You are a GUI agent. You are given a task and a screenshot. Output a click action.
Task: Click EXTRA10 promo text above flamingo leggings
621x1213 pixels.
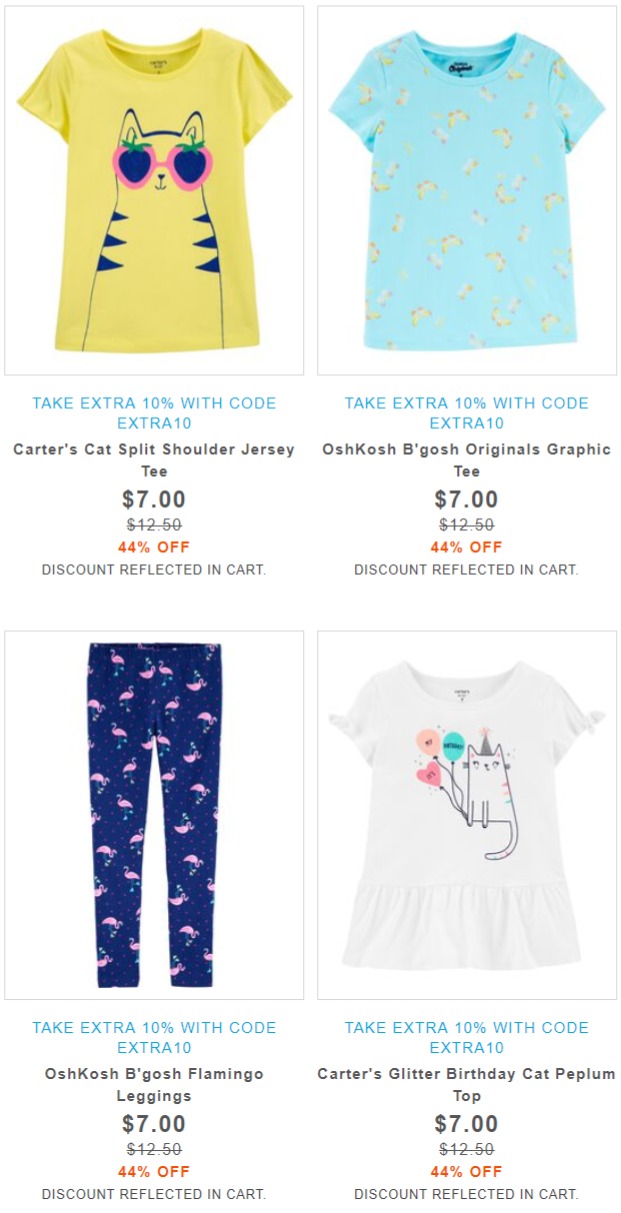[154, 1037]
